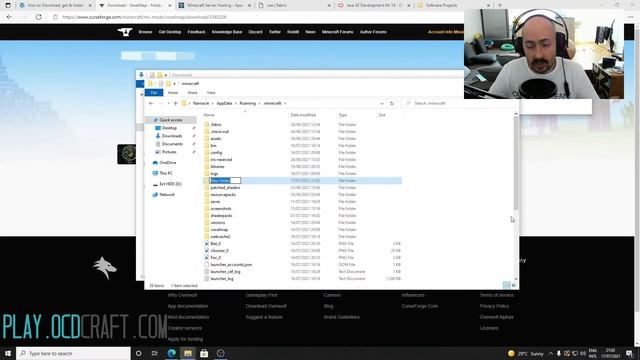Expand the address bar history dropdown
This screenshot has height=360, width=640.
[382, 103]
